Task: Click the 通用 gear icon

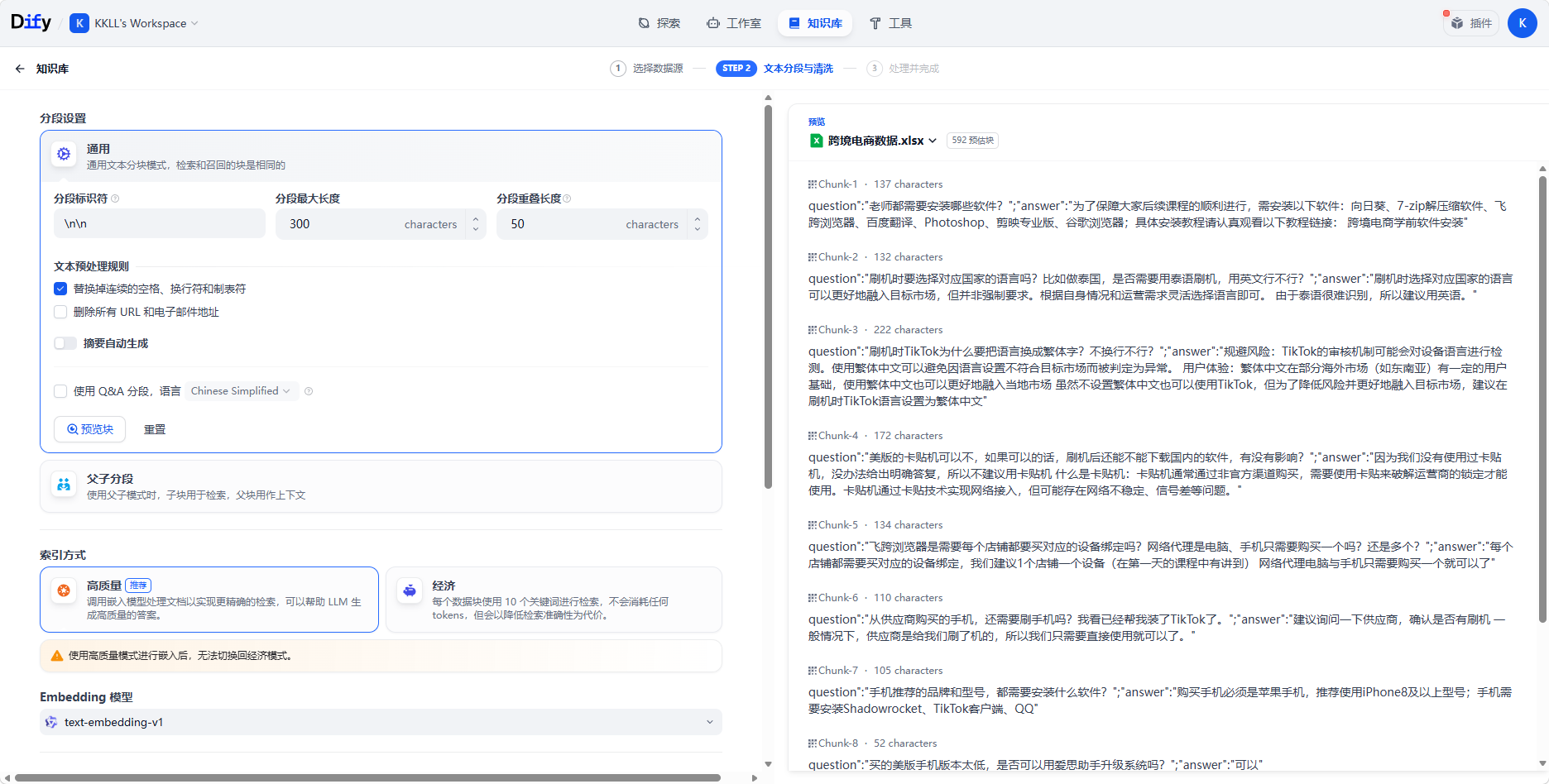Action: coord(64,154)
